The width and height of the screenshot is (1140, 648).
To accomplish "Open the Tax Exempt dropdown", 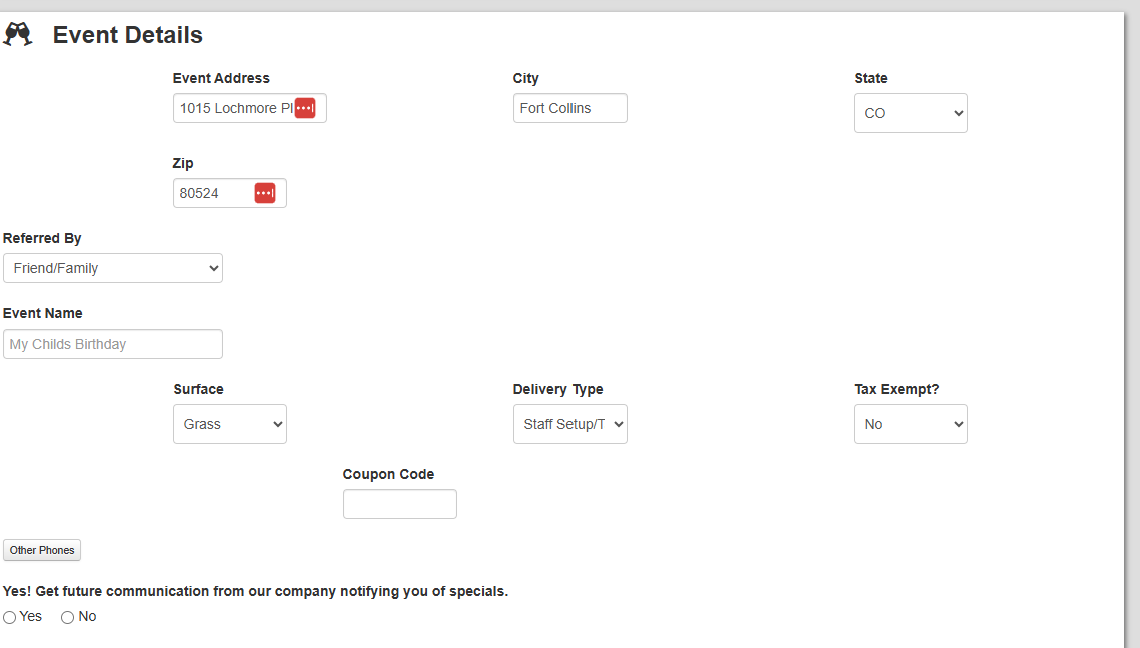I will pyautogui.click(x=910, y=424).
